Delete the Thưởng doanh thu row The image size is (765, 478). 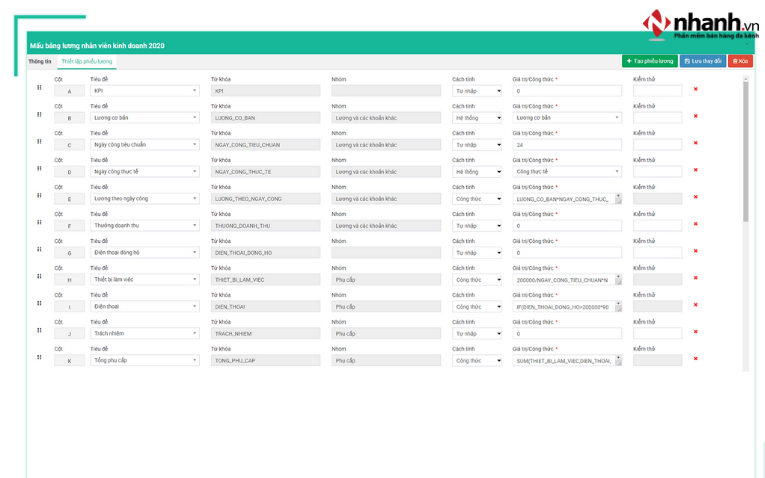coord(696,224)
